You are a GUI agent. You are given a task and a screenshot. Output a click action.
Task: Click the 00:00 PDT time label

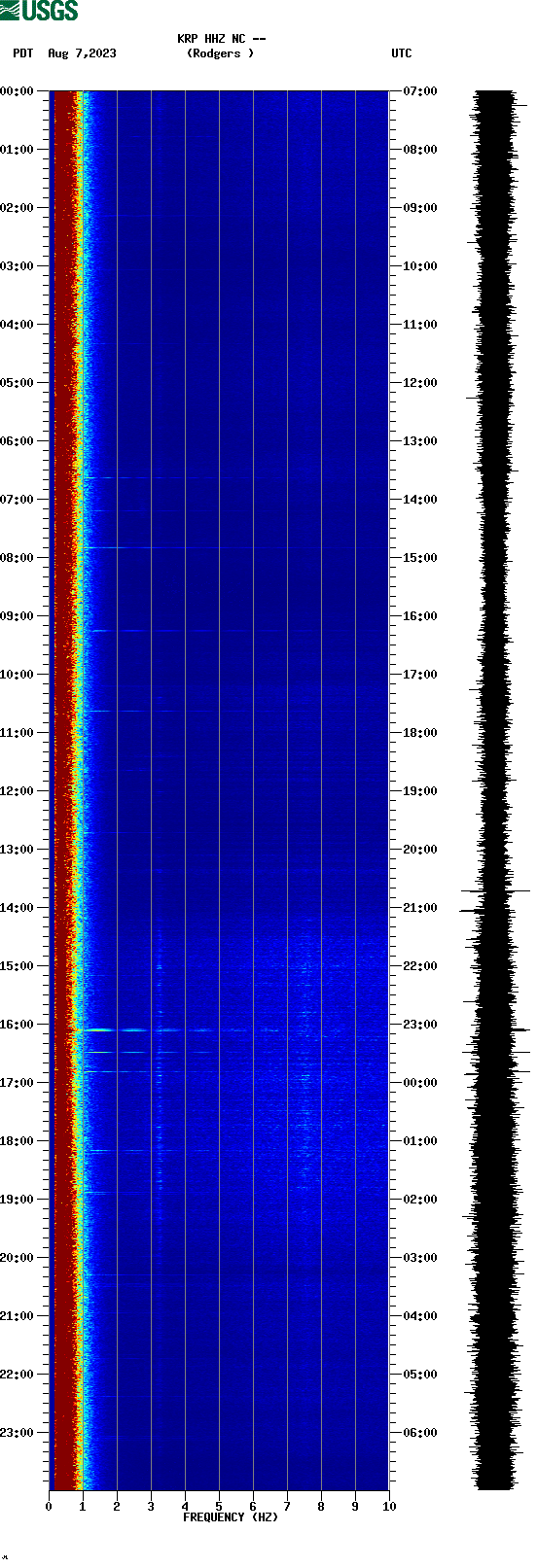tap(18, 91)
